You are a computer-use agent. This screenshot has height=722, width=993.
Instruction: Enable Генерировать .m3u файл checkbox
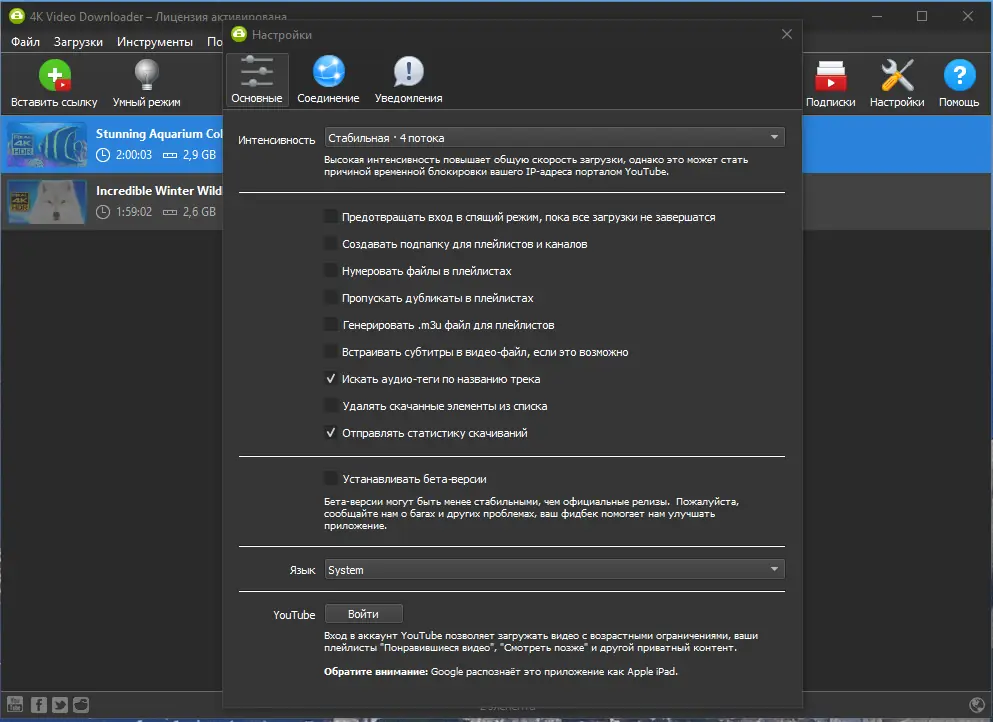[x=331, y=325]
